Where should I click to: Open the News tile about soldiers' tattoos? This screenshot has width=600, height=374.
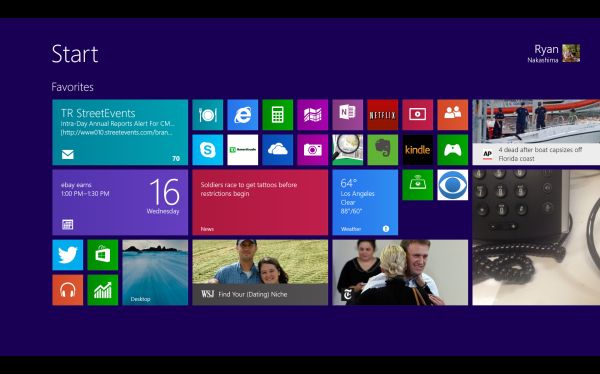click(x=260, y=203)
